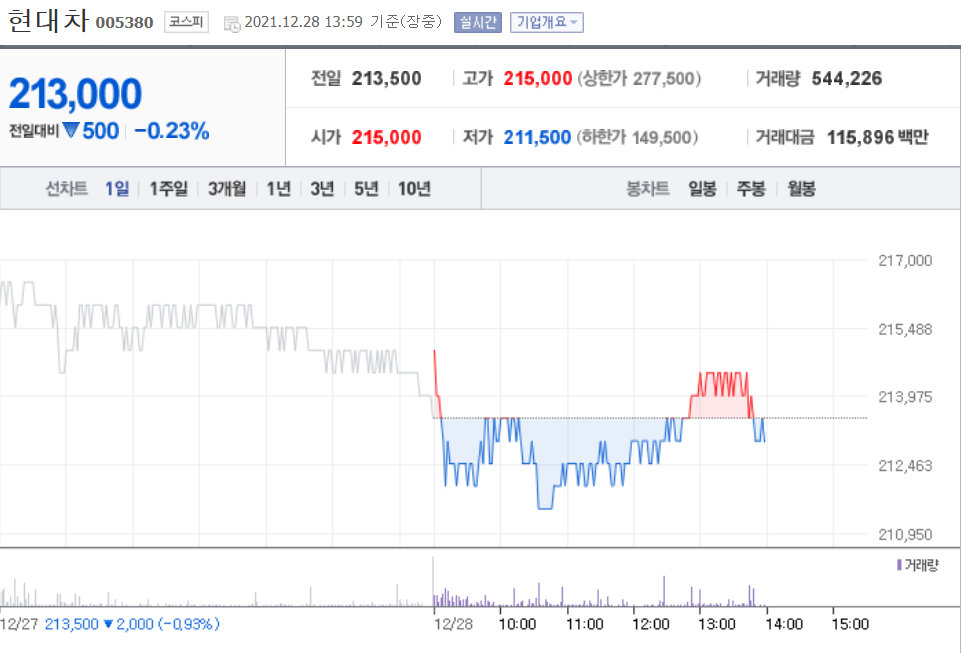
Task: Click the stock code 005380
Action: (x=124, y=23)
